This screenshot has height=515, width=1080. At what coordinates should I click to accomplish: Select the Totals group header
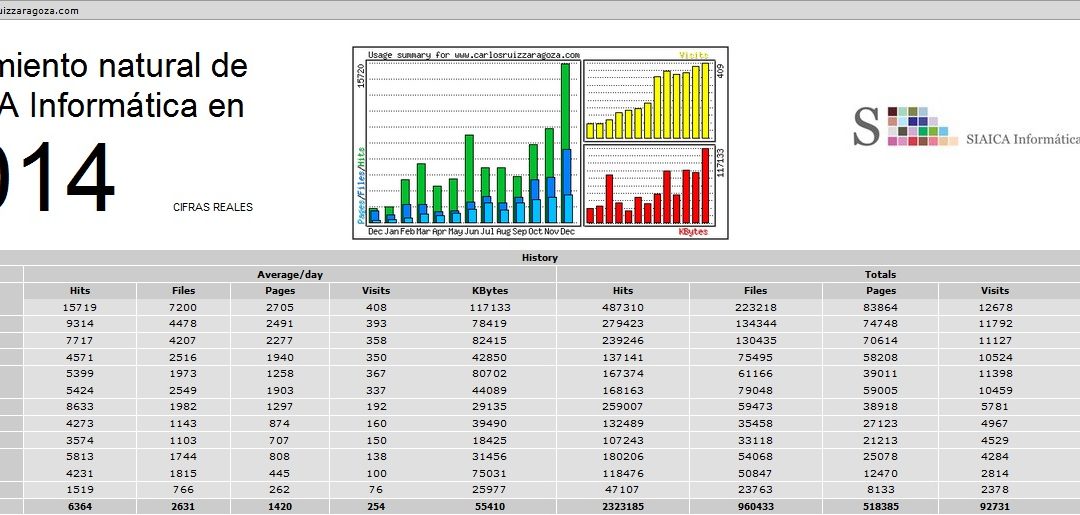[880, 274]
